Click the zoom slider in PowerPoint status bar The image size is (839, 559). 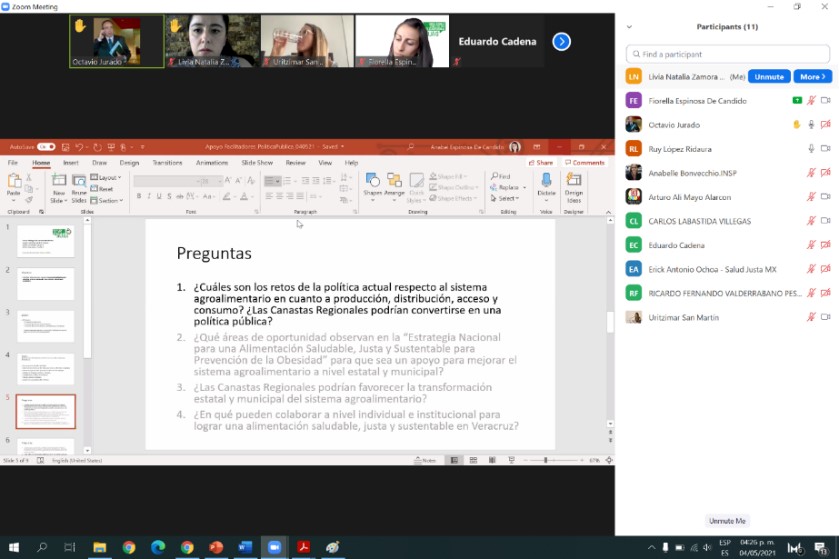click(545, 460)
